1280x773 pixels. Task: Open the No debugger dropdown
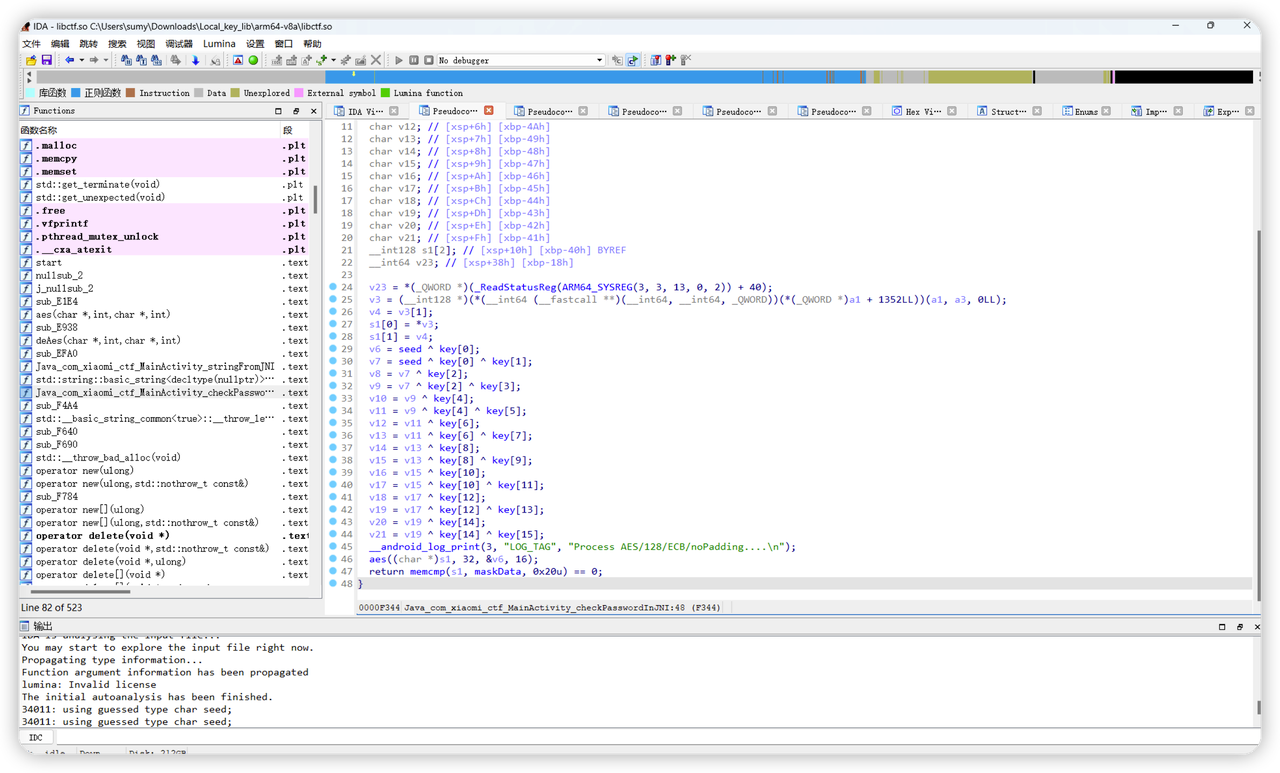point(600,60)
